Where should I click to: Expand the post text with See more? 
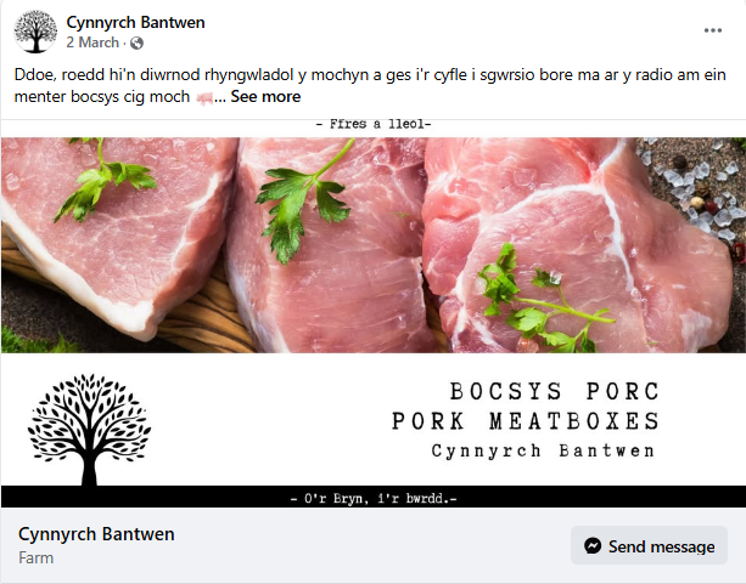265,97
